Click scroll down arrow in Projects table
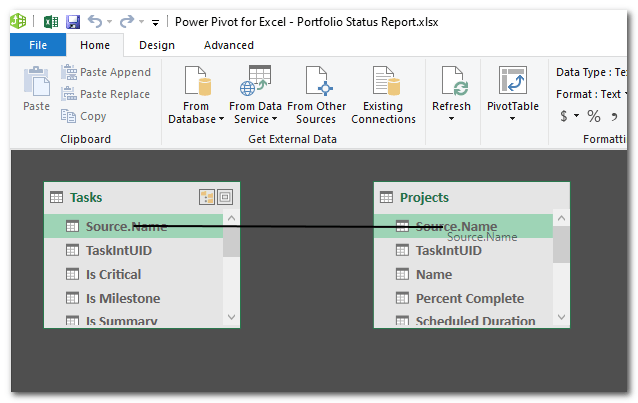Image resolution: width=638 pixels, height=403 pixels. click(562, 317)
